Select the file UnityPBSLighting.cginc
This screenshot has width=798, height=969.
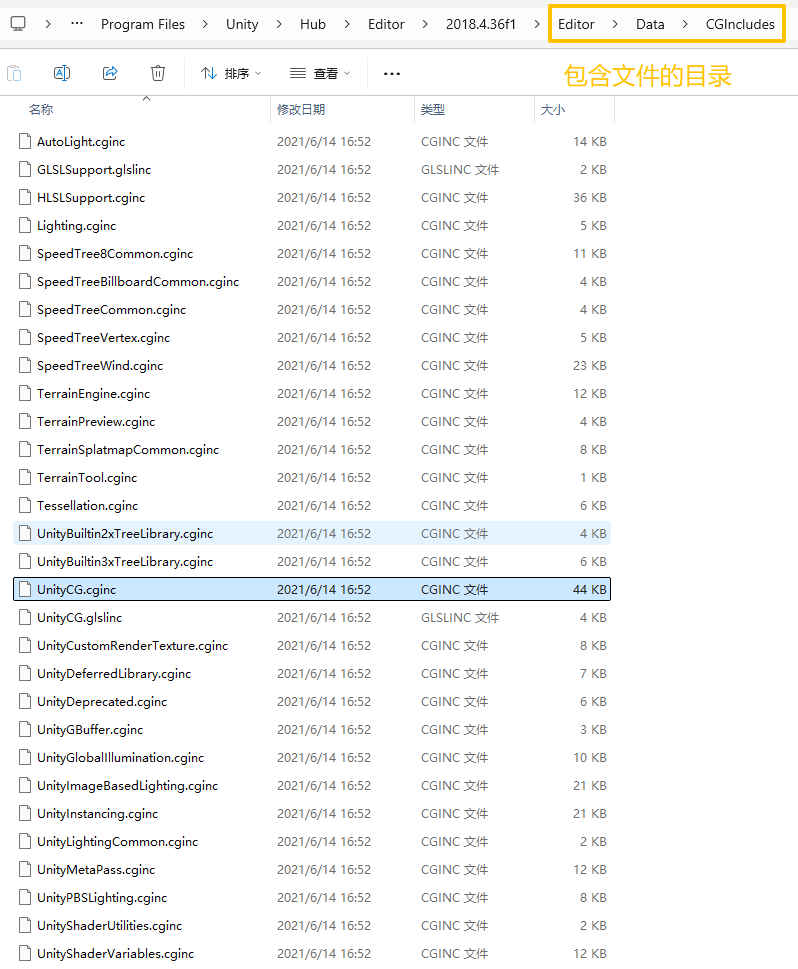(312, 897)
